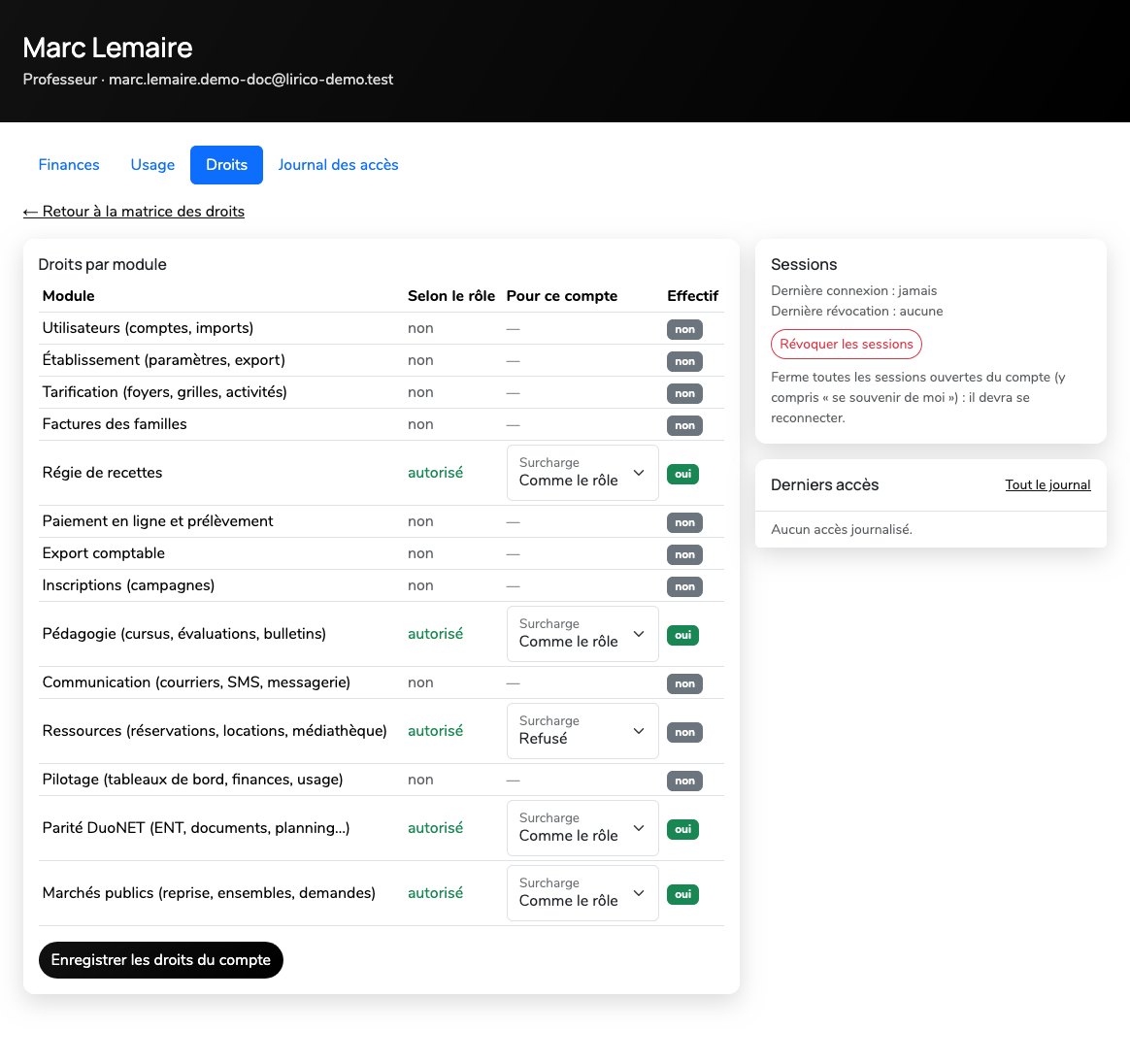Click the Marc Lemaire heading
1130x1064 pixels.
[x=108, y=48]
